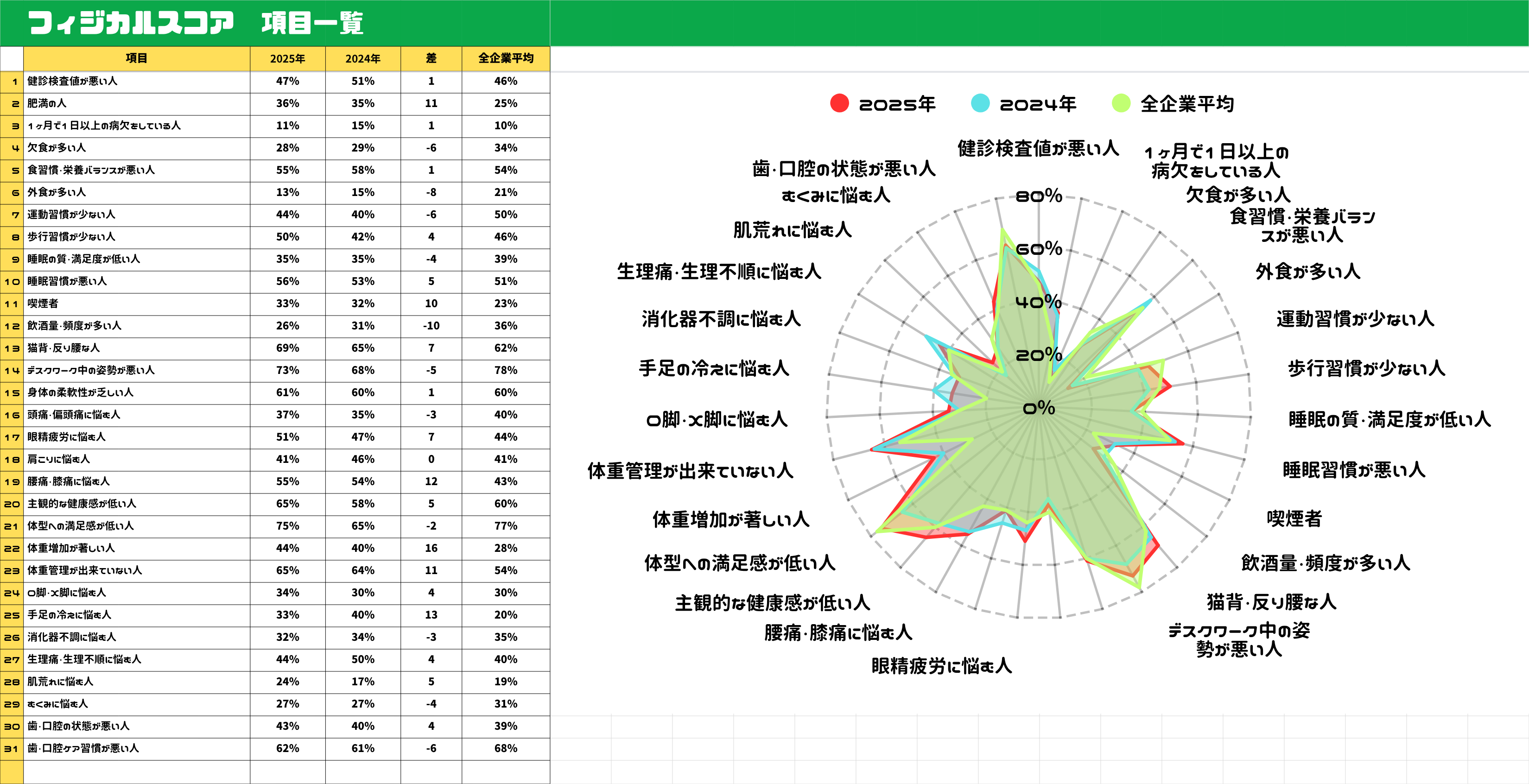Click the 2024年 legend text
The height and width of the screenshot is (784, 1529).
(1038, 104)
